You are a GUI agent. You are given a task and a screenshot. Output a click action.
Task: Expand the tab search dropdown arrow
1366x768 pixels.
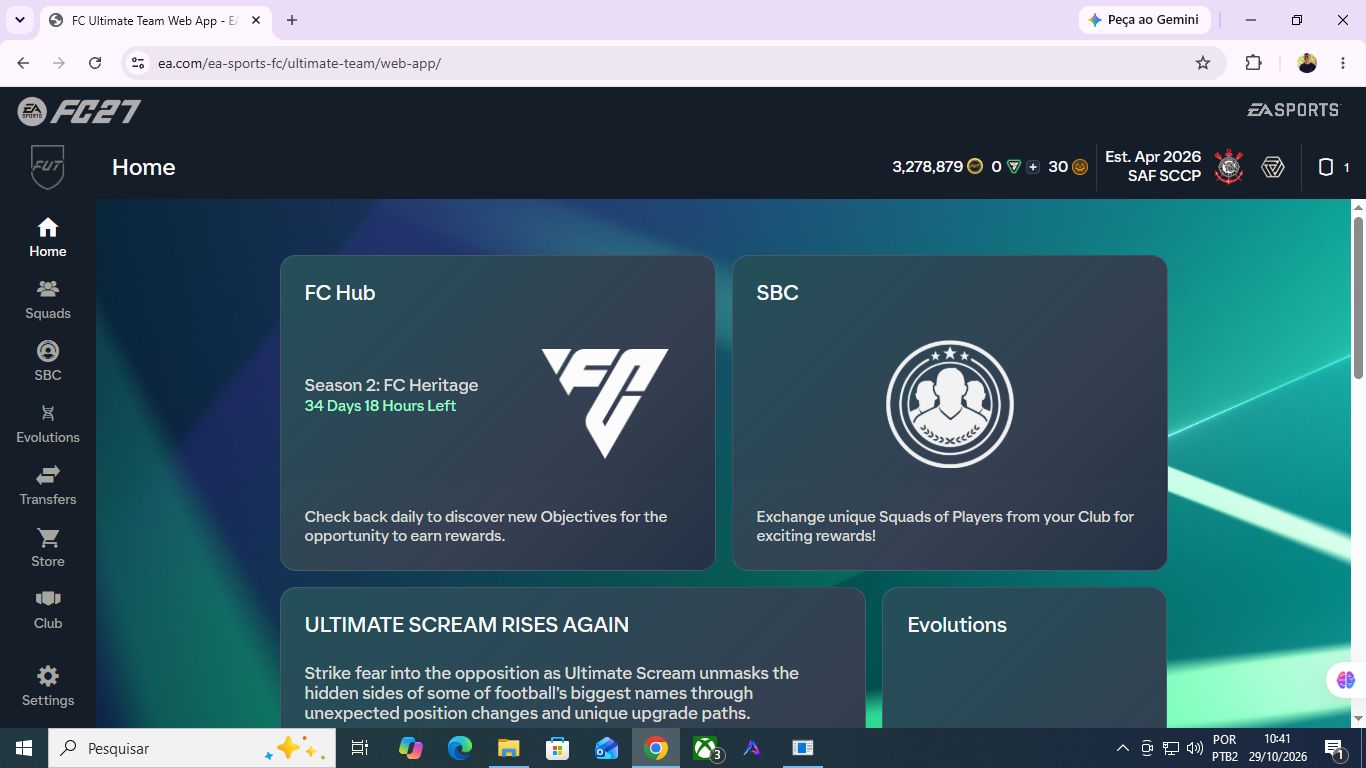pos(19,20)
